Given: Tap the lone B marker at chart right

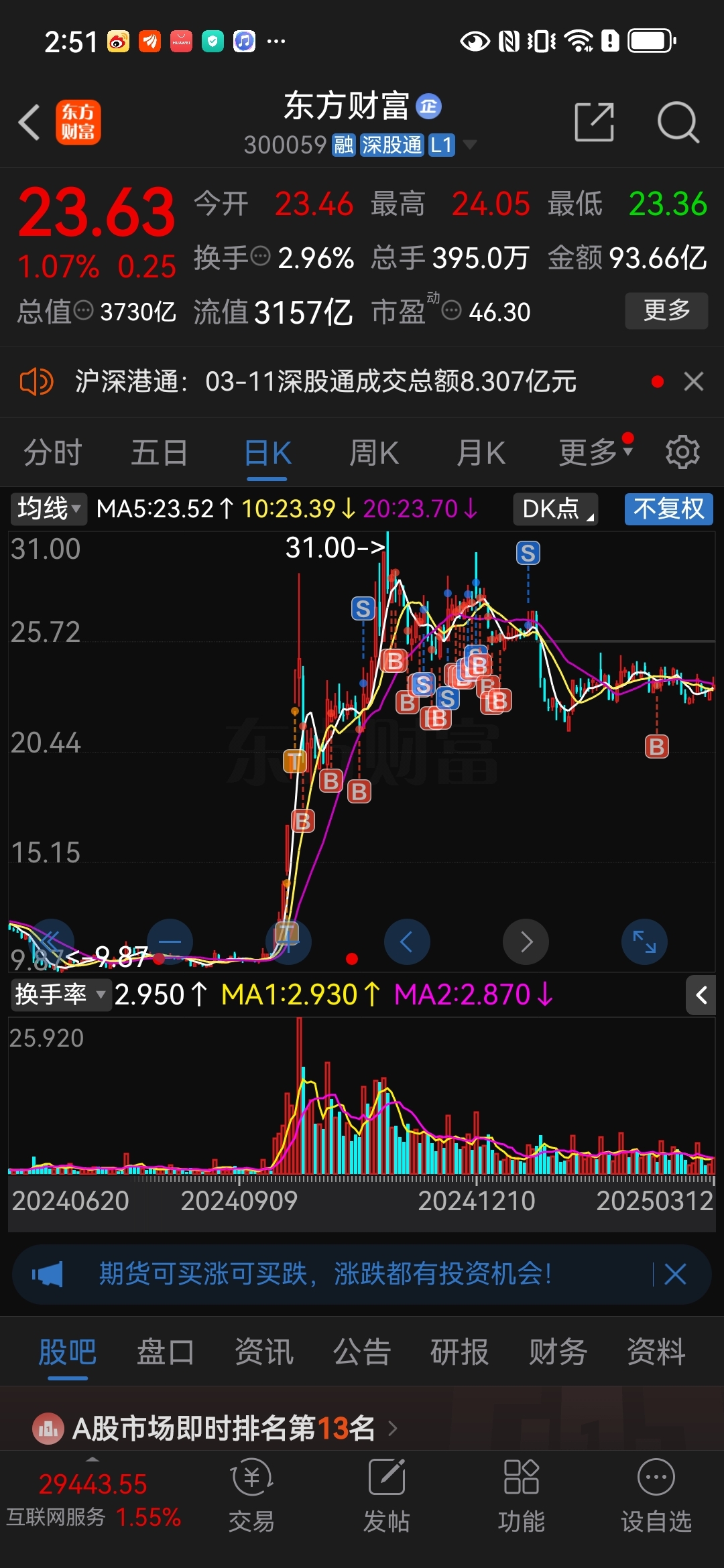Looking at the screenshot, I should point(656,746).
